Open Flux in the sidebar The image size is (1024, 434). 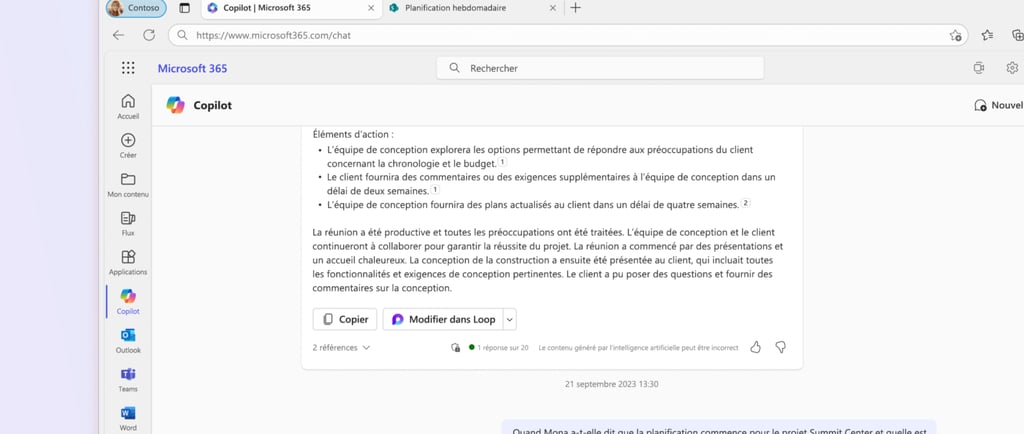[128, 223]
